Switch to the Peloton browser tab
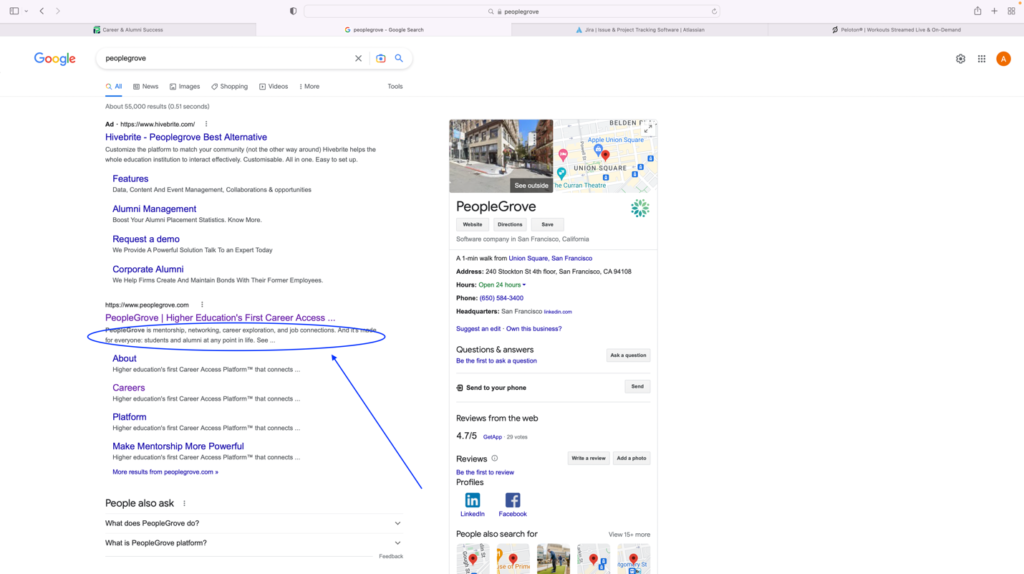This screenshot has height=574, width=1024. (x=896, y=29)
